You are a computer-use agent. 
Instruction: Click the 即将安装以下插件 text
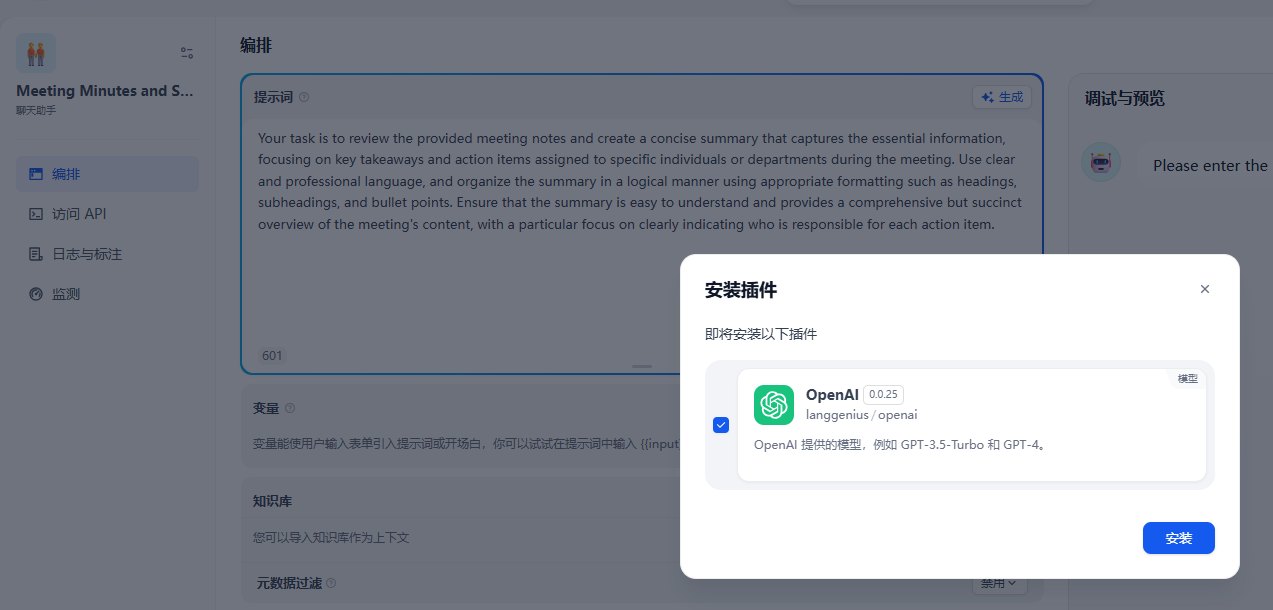point(761,334)
